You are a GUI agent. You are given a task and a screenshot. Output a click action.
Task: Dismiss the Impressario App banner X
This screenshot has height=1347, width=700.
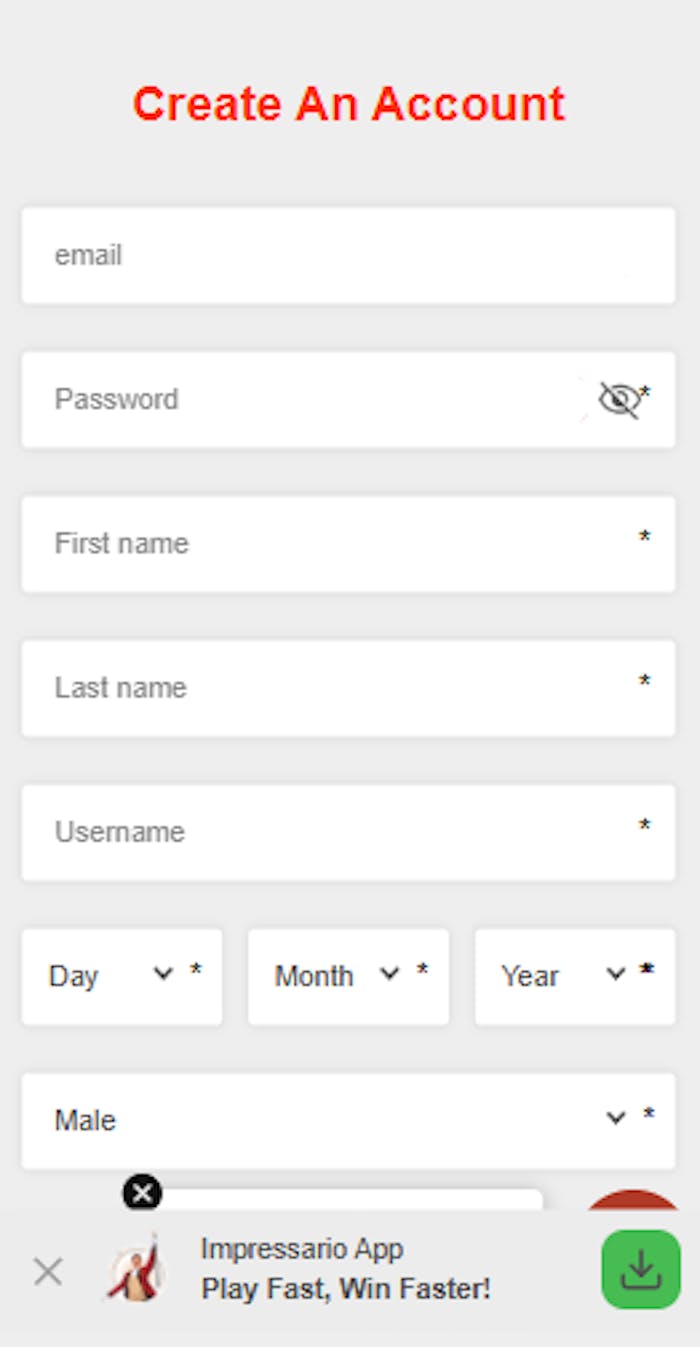[x=47, y=1272]
